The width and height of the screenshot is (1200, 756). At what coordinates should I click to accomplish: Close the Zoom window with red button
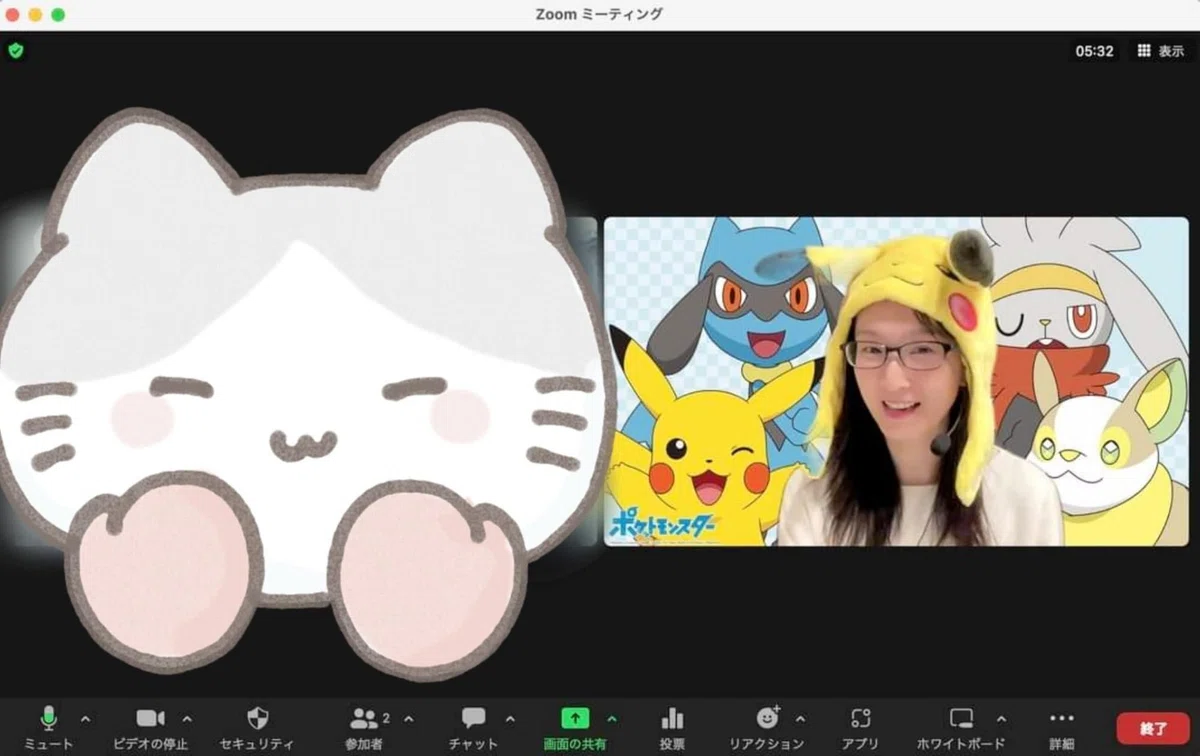(x=12, y=14)
